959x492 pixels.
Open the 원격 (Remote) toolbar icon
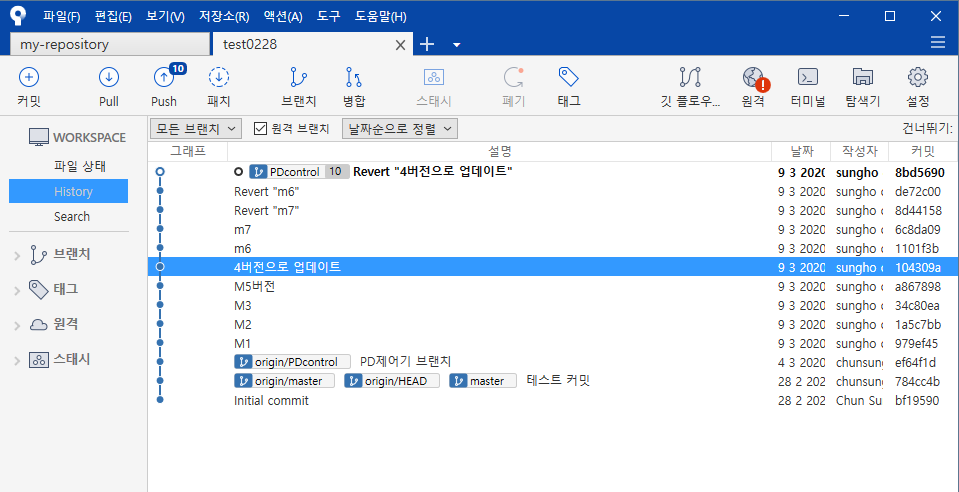[x=754, y=78]
